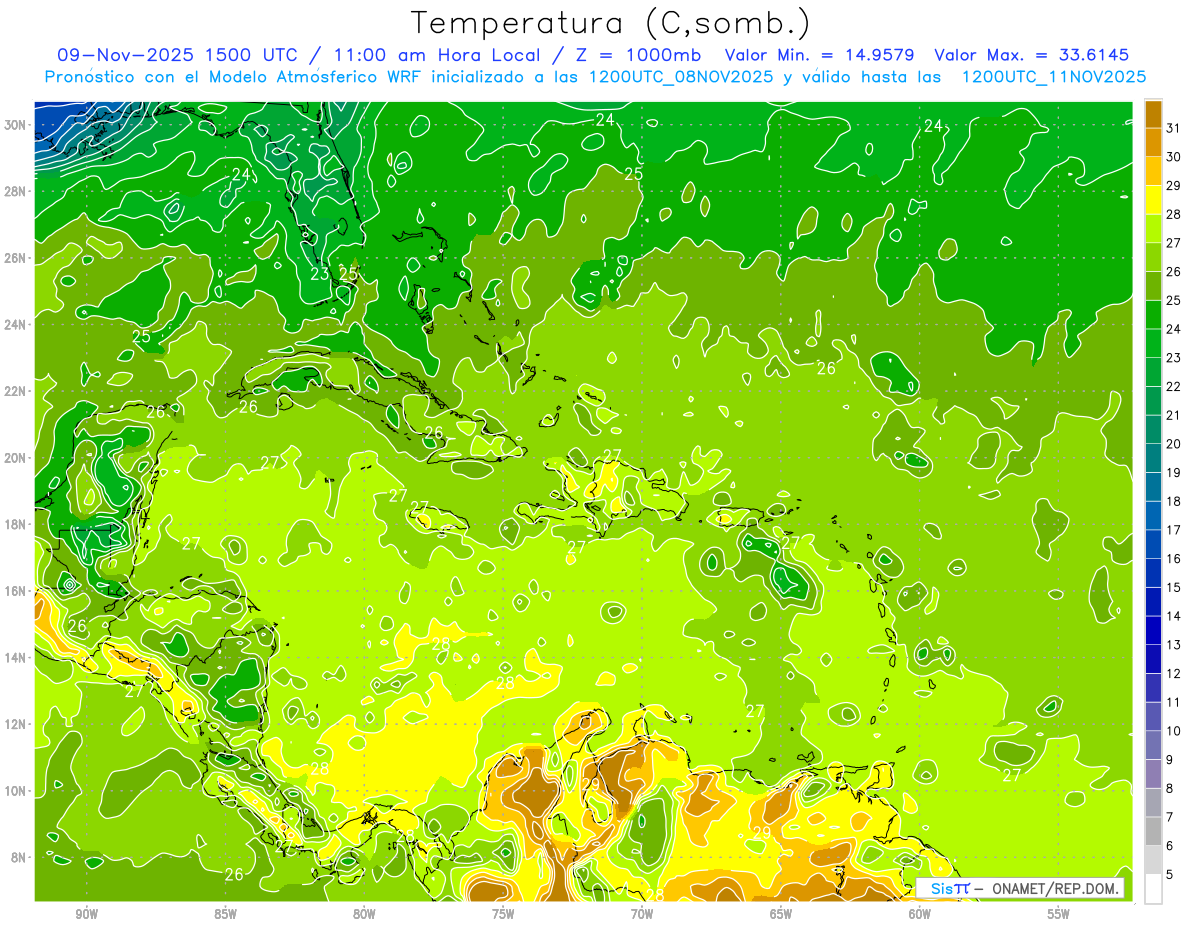Click the 75W longitude axis label
This screenshot has height=927, width=1200.
click(503, 914)
